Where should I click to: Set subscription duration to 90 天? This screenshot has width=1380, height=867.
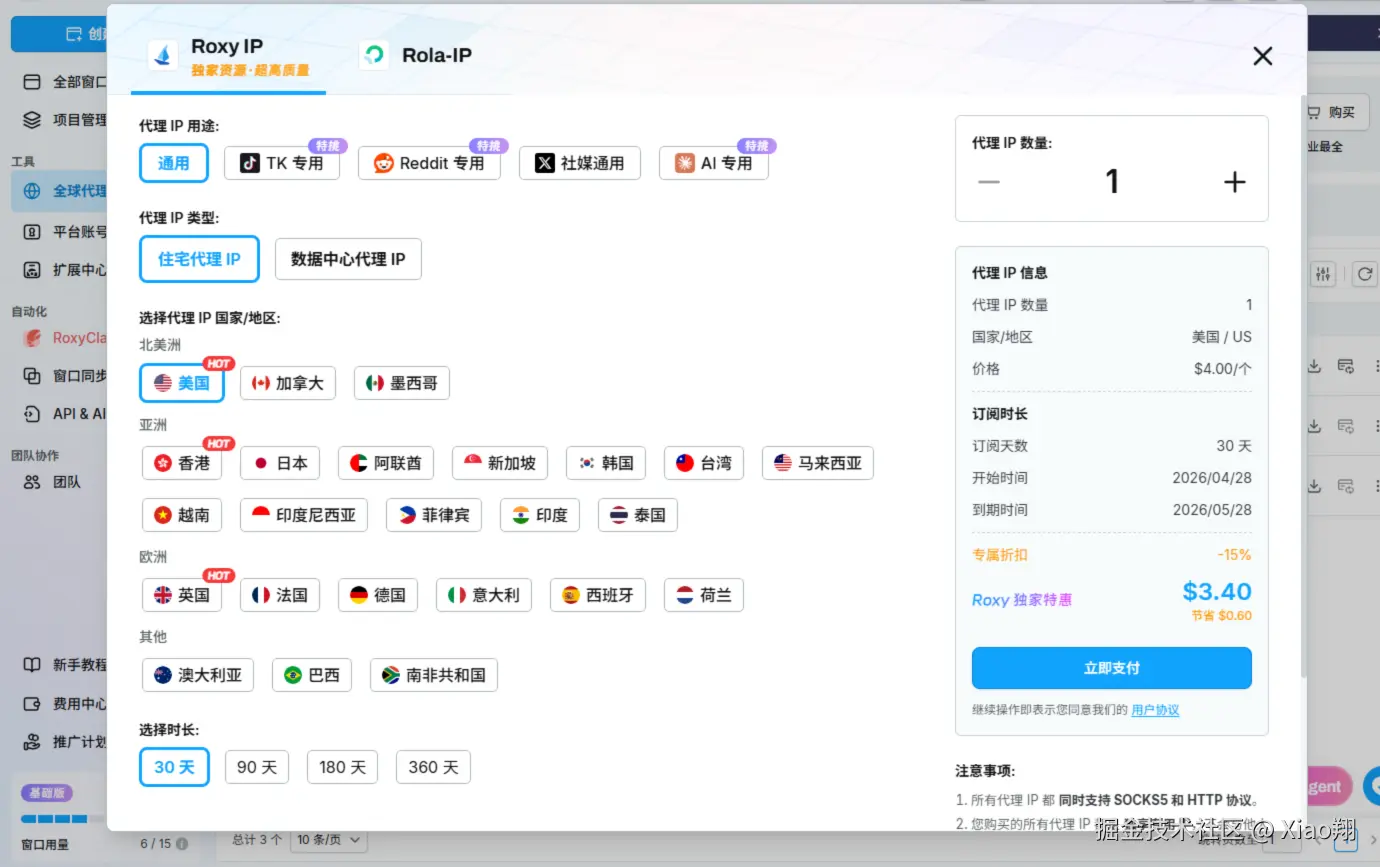(x=257, y=767)
